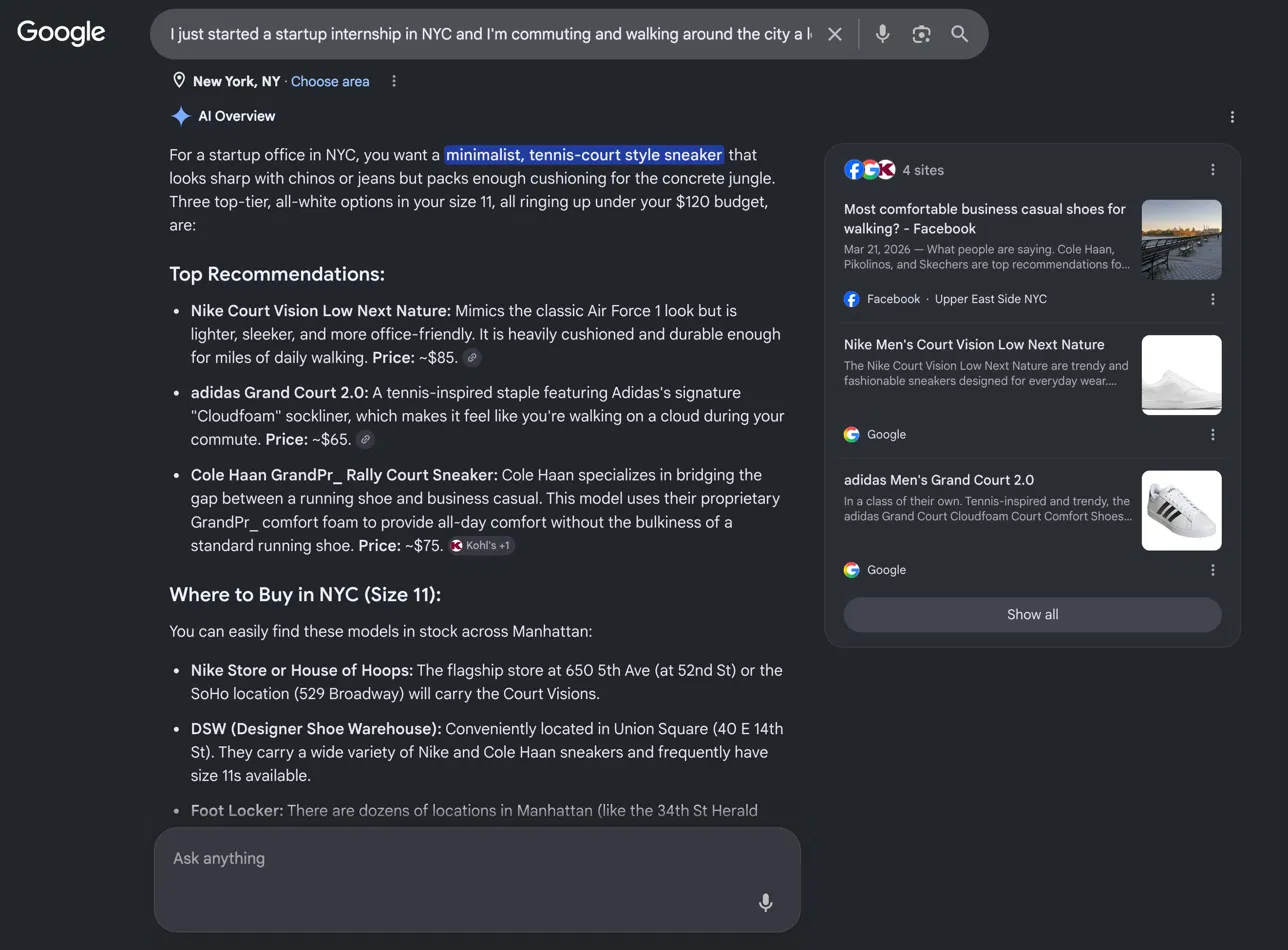Click the New York, NY location label
1288x950 pixels.
(236, 81)
